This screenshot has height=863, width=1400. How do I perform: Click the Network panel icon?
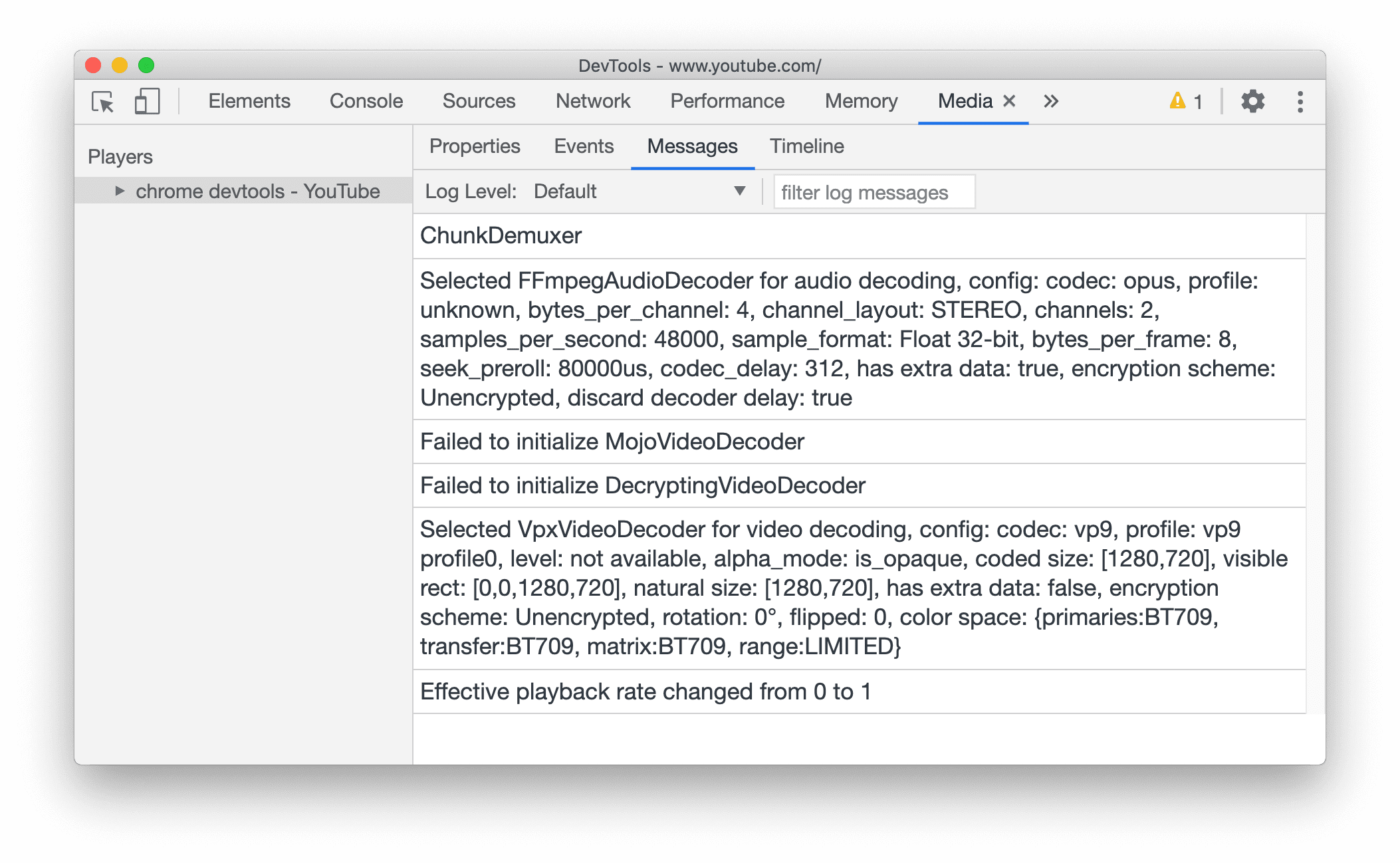591,101
